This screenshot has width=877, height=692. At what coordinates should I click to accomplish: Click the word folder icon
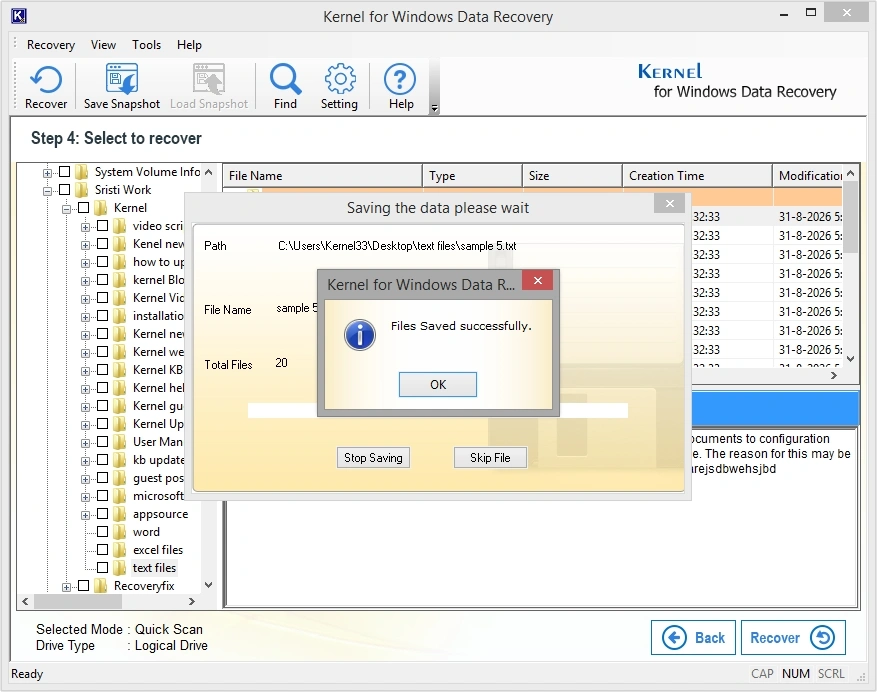120,531
